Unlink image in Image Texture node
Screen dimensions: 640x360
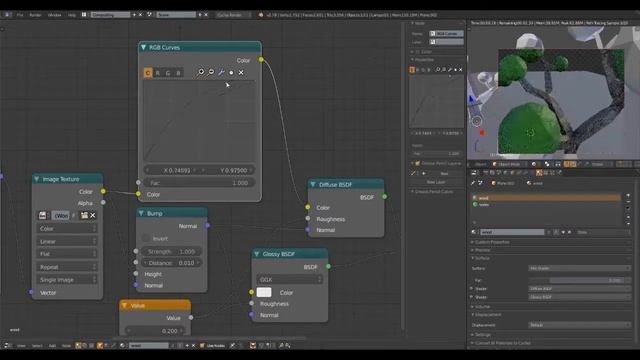93,215
